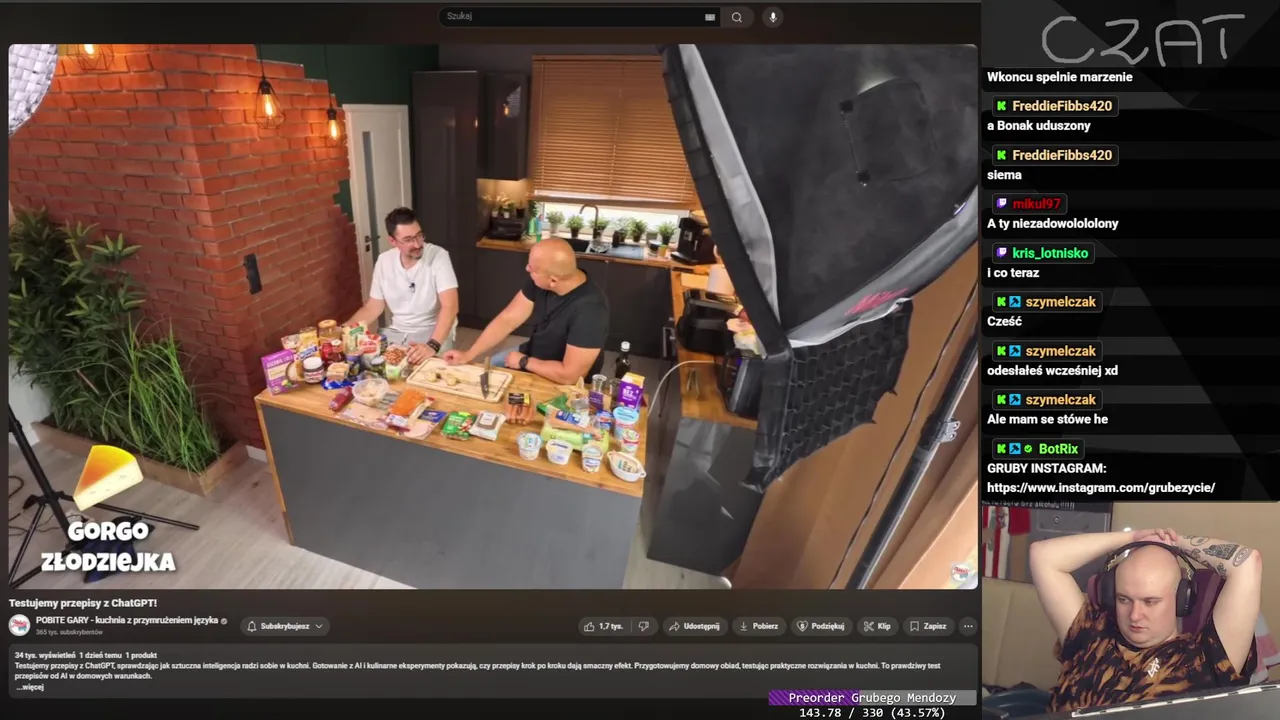Start voice search with microphone icon

pyautogui.click(x=772, y=17)
